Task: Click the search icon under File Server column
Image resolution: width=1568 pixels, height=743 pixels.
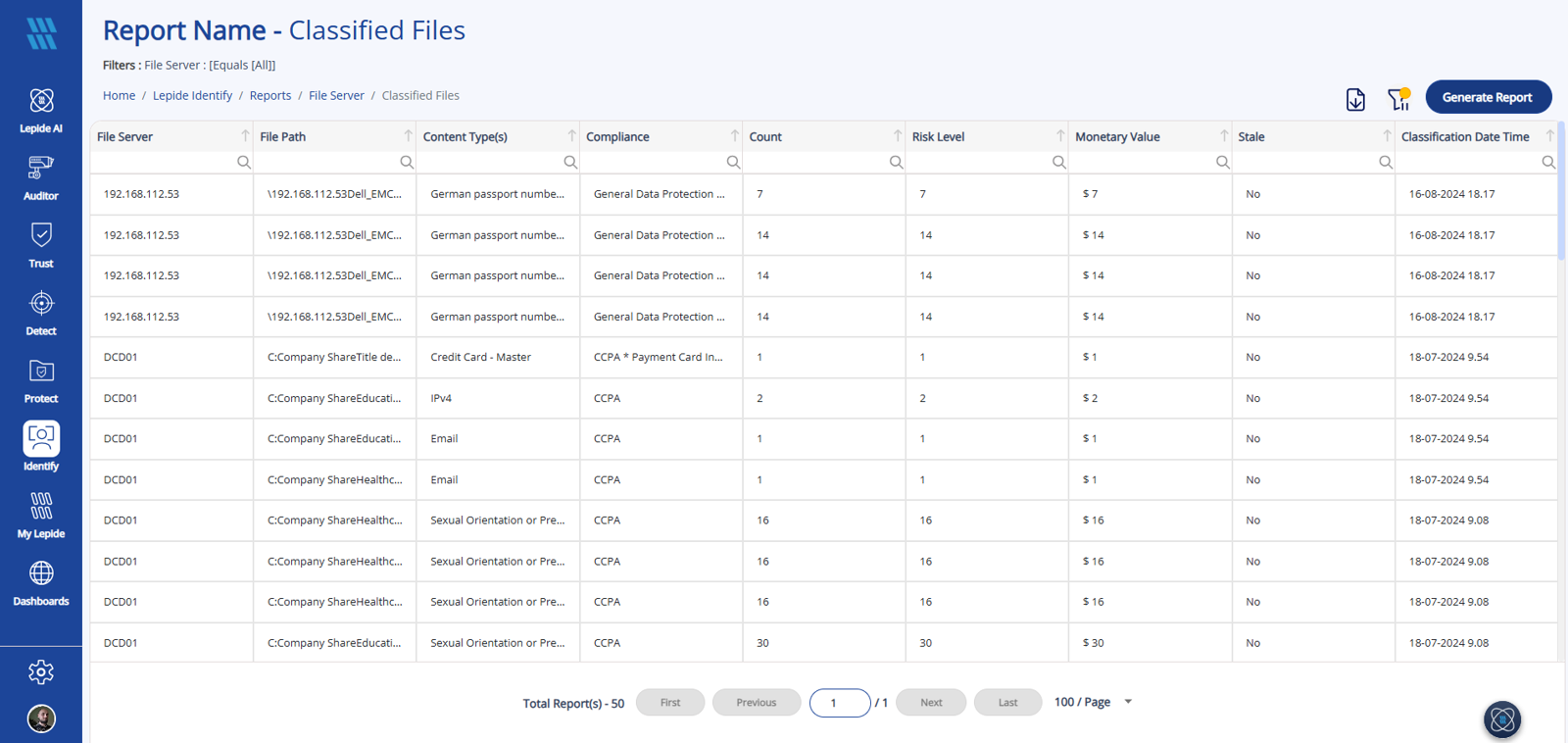Action: pos(244,162)
